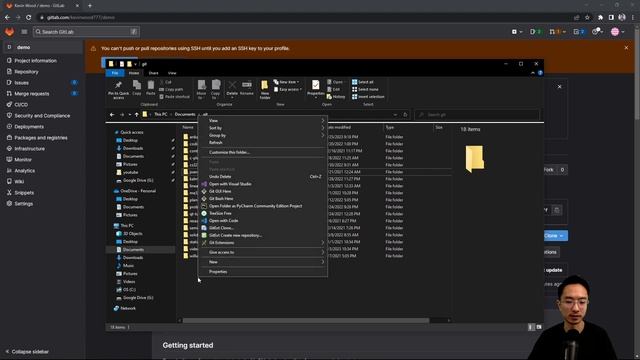Select OS (C:) drive in navigation pane
Viewport: 640px width, 360px height.
coord(126,290)
